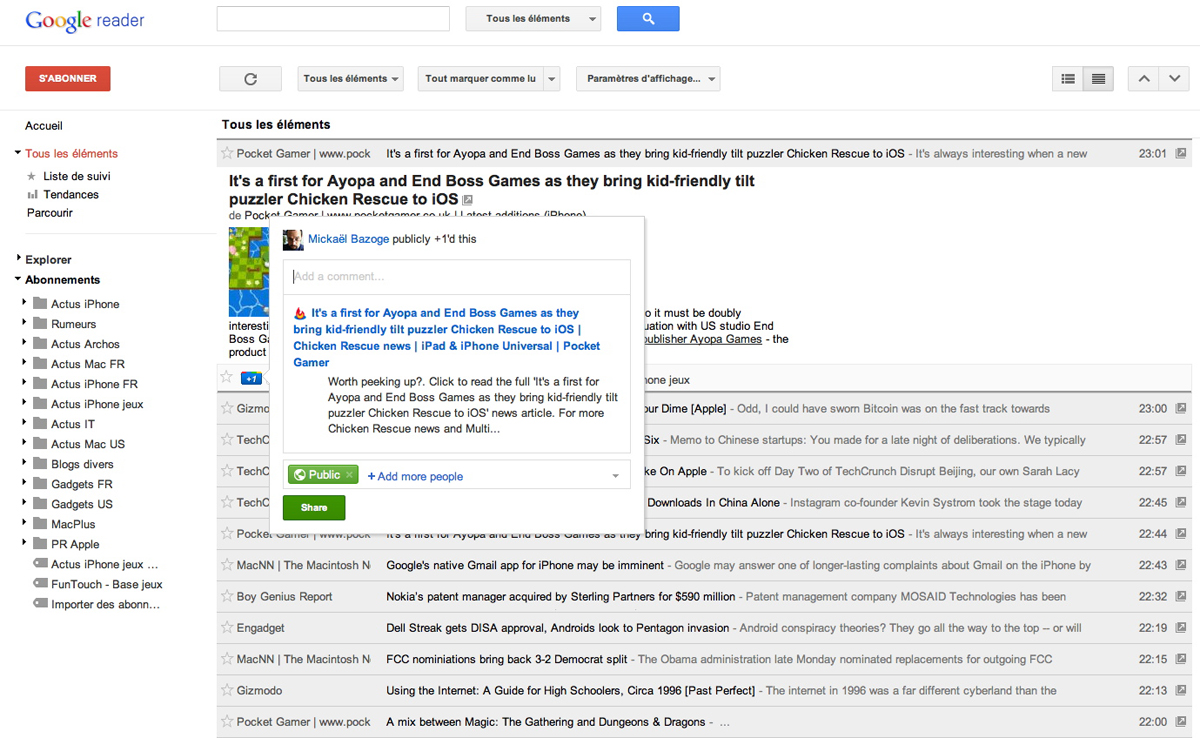Star the Gizmodo item from 23:00
Viewport: 1200px width, 738px height.
coord(227,408)
